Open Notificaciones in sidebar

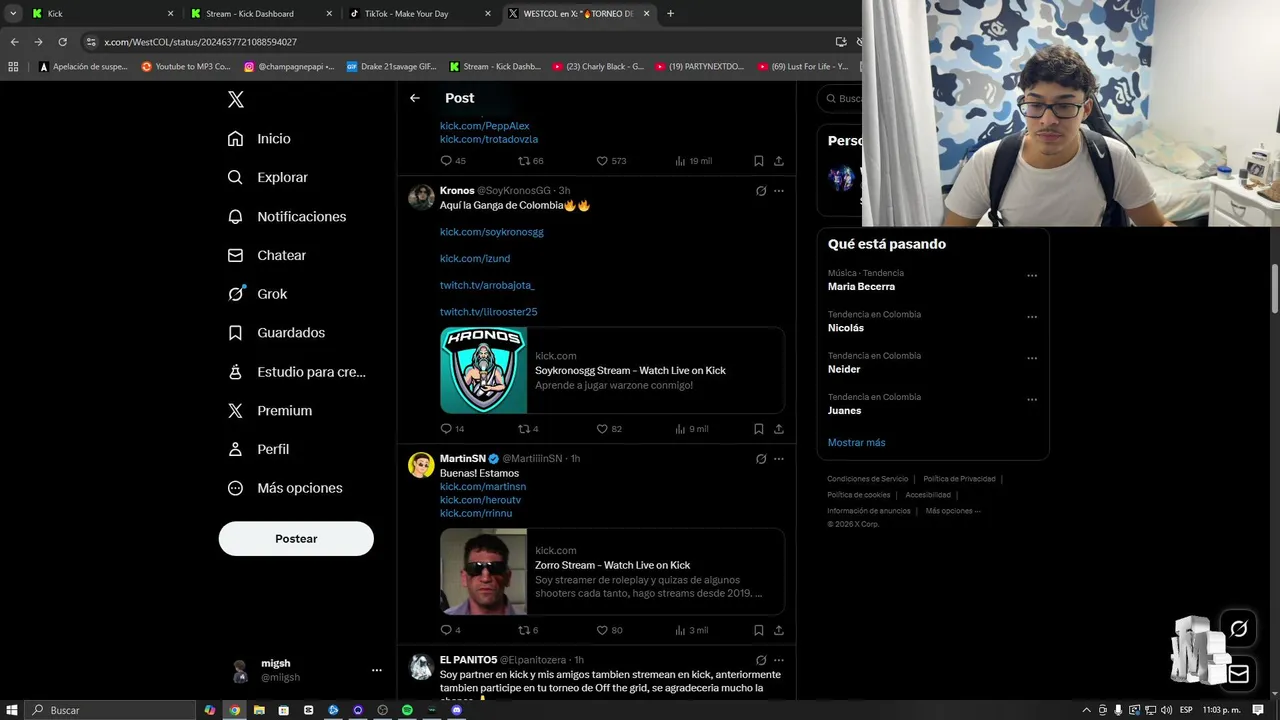point(286,216)
